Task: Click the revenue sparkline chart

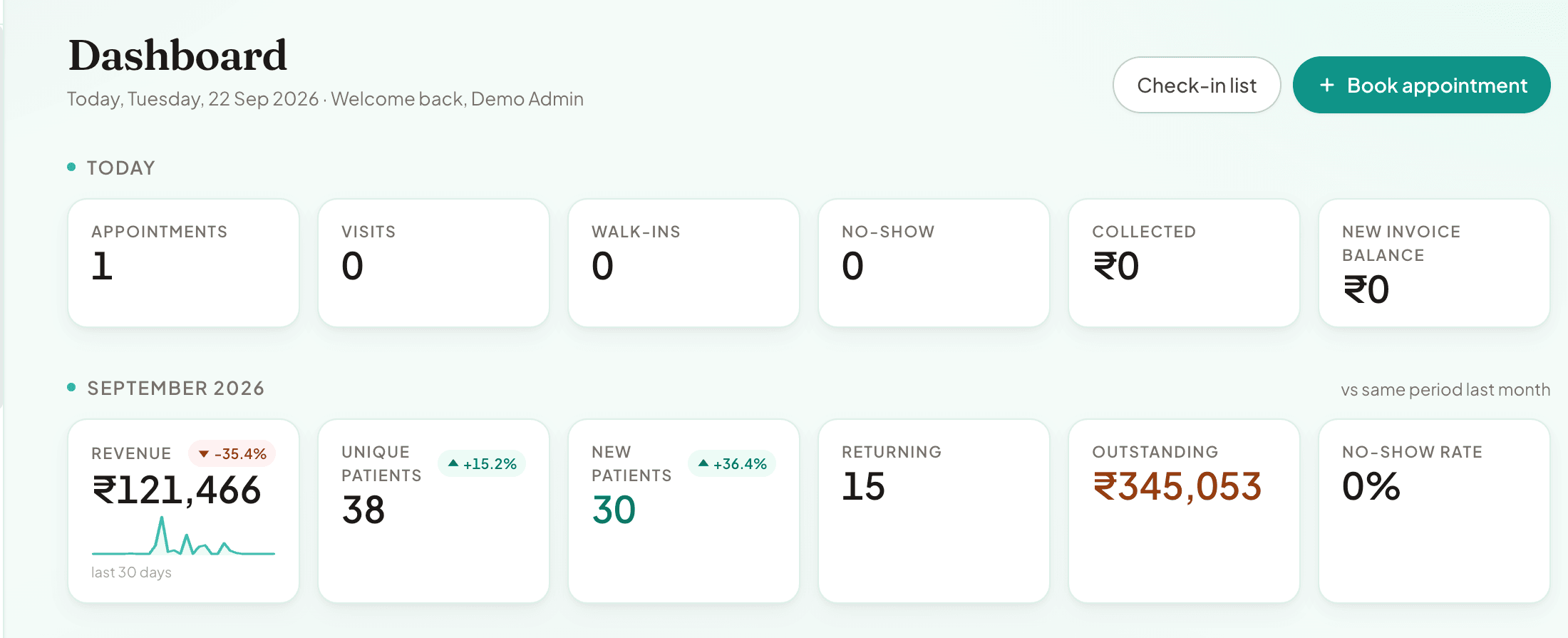Action: click(183, 535)
